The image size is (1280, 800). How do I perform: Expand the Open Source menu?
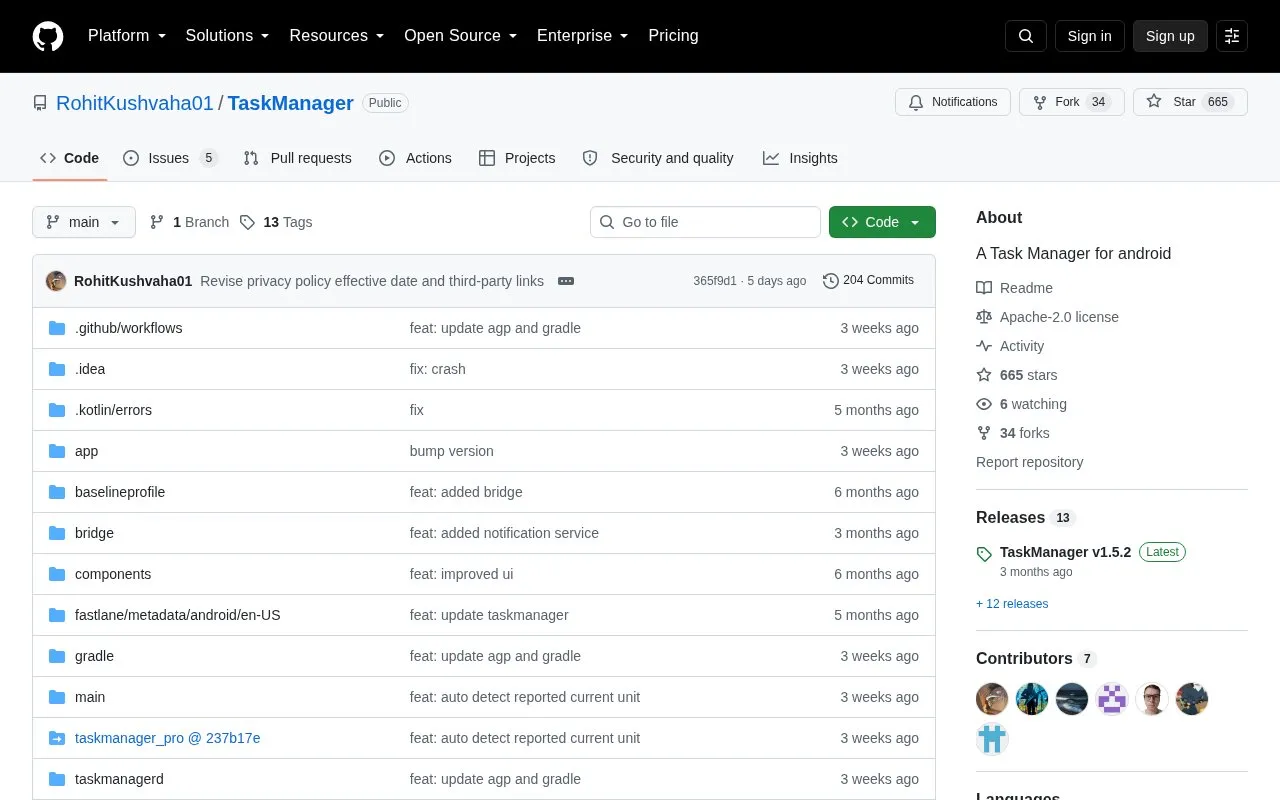tap(460, 36)
